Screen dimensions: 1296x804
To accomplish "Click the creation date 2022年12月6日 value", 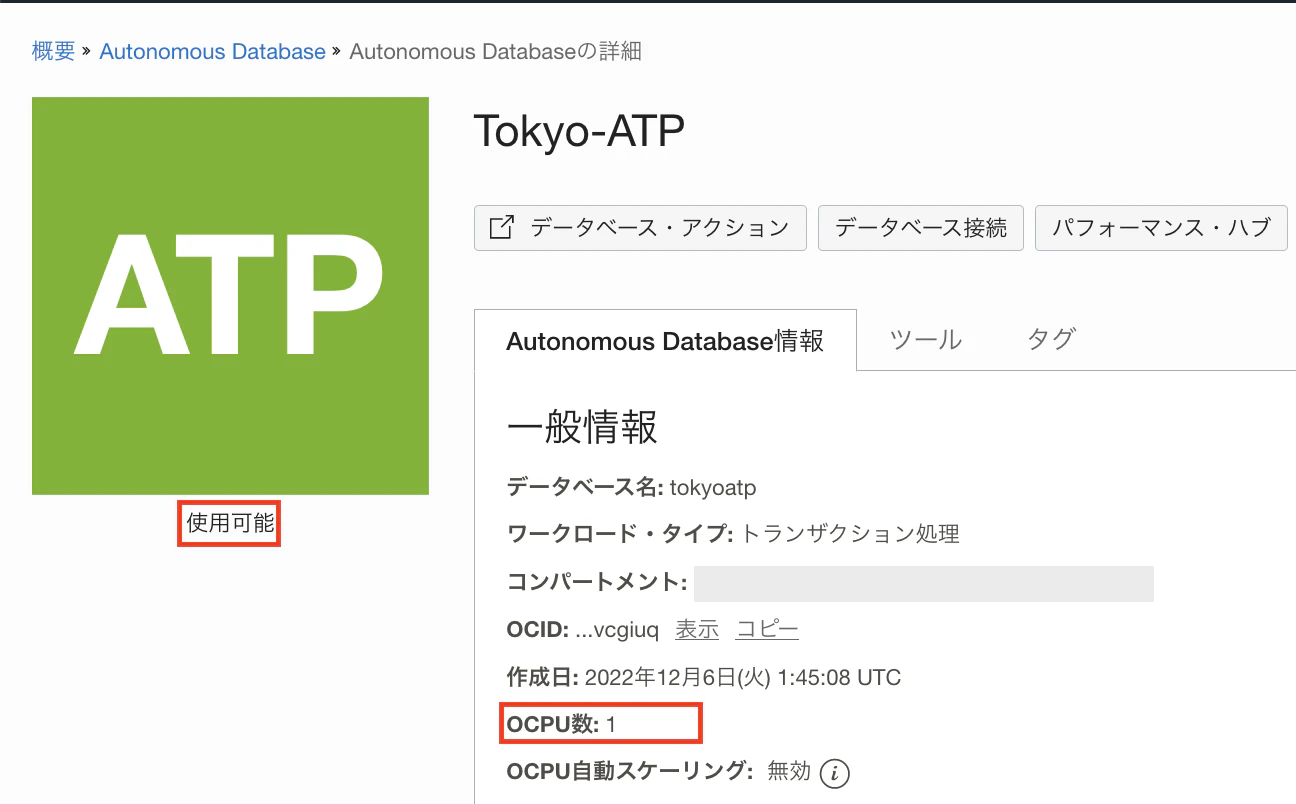I will 743,678.
